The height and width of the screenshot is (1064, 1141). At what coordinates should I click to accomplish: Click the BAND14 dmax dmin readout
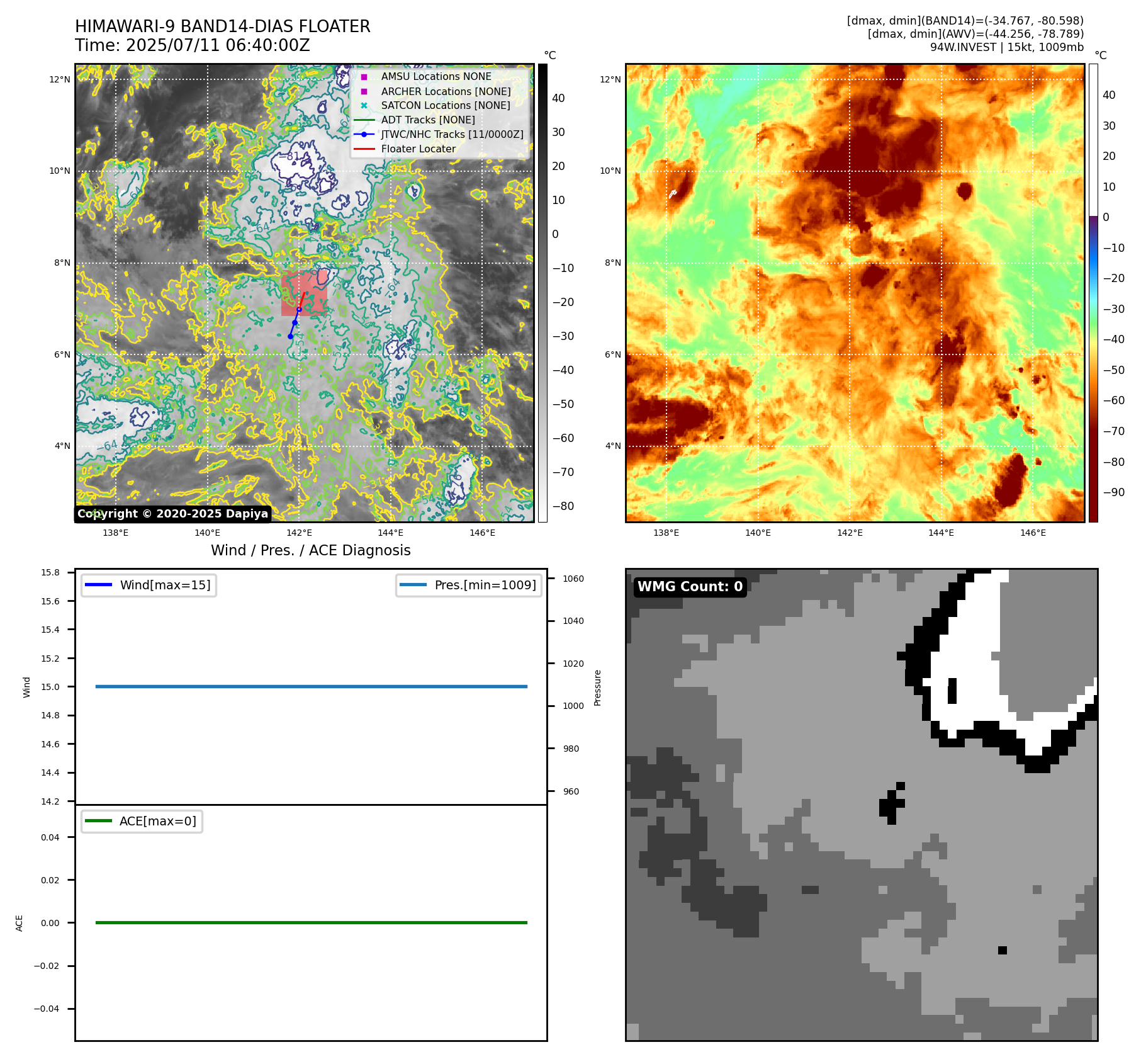pos(965,21)
